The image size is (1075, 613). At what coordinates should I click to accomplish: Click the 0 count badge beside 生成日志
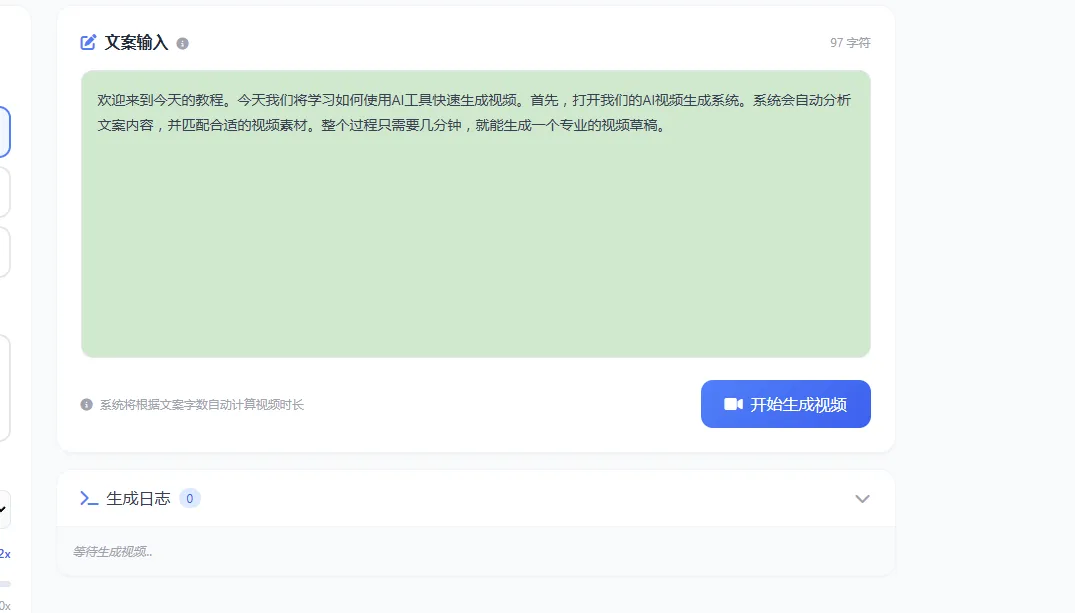tap(190, 498)
